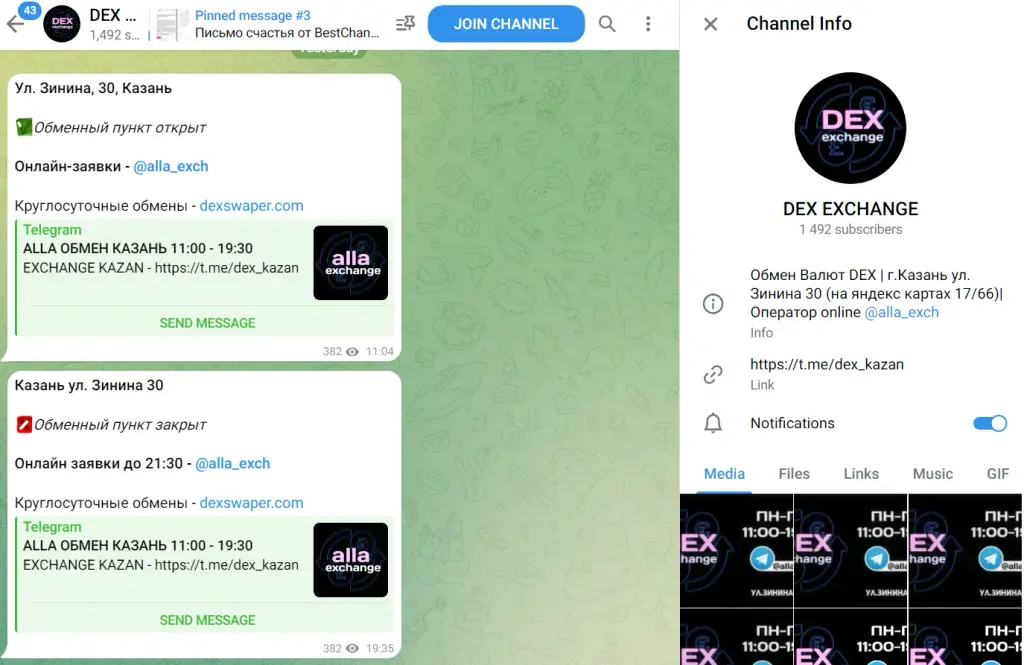Switch to the GIF tab
Viewport: 1024px width, 665px height.
coord(998,474)
